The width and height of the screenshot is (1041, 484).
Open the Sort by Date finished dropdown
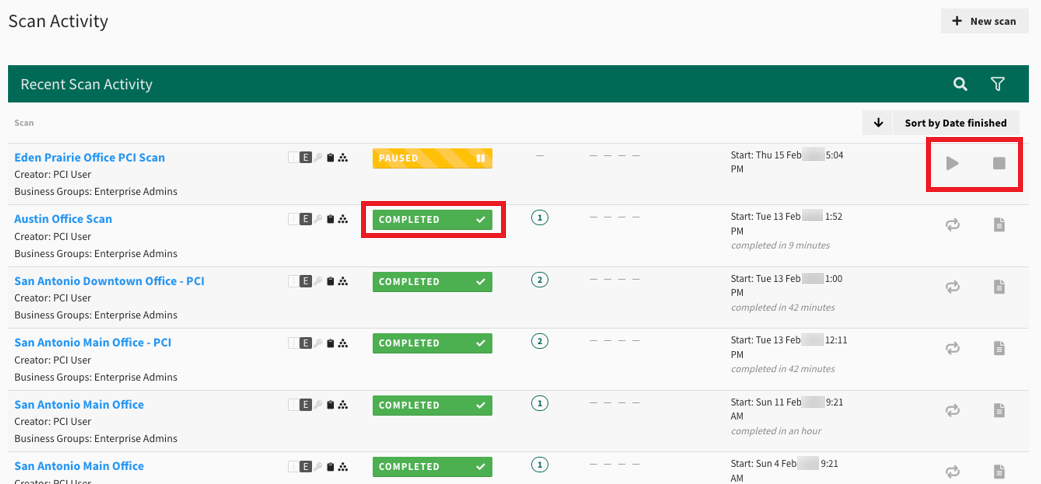(955, 123)
